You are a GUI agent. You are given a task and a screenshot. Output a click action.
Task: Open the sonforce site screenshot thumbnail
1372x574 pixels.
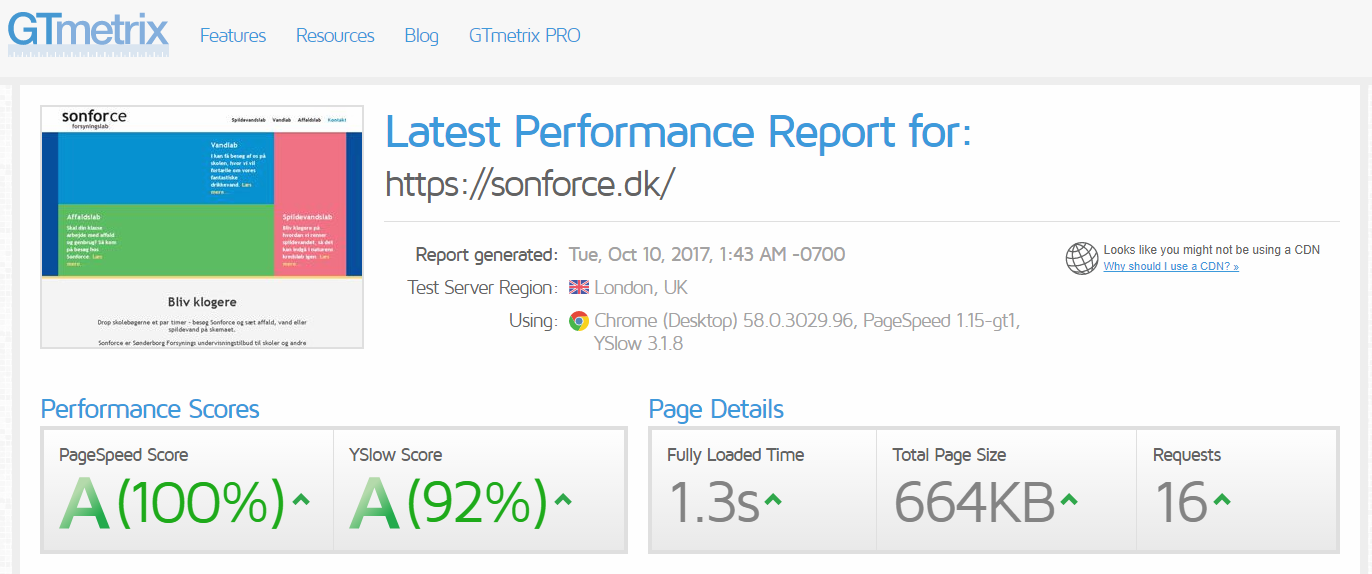[202, 227]
